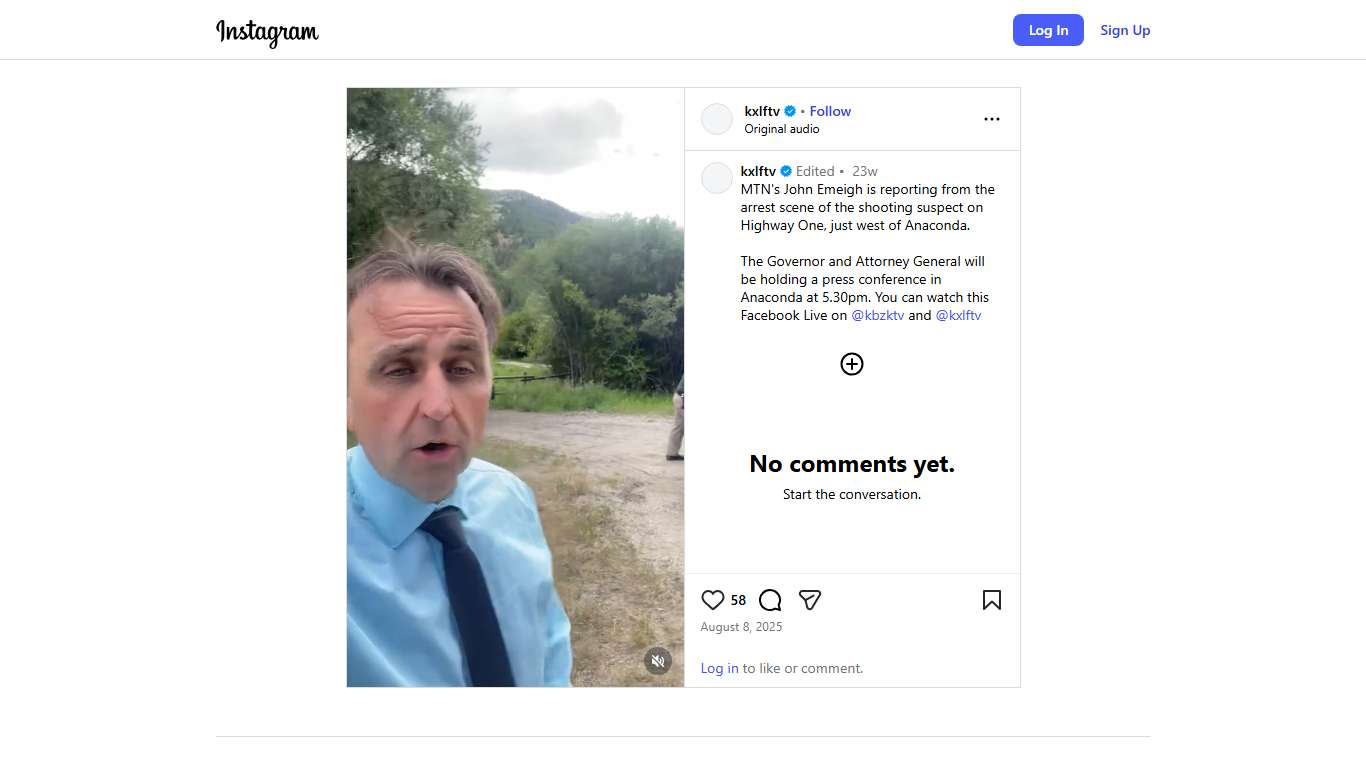Click the Log in link to comment
This screenshot has height=768, width=1366.
pos(719,668)
